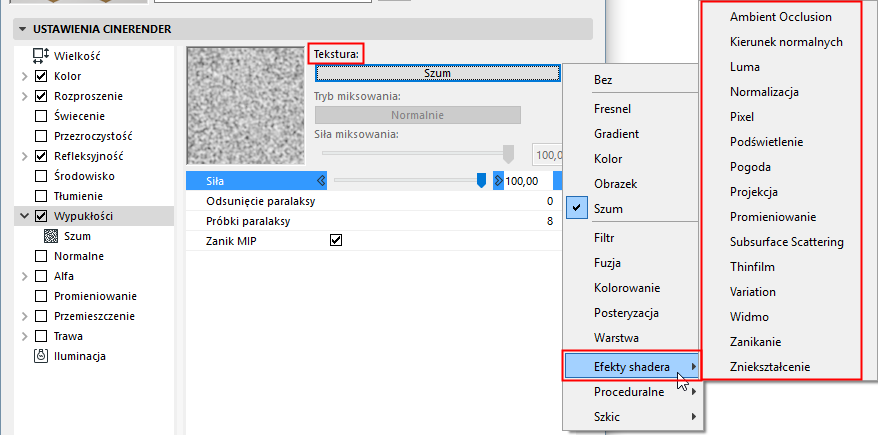Click the Siła strength slider handle
Screen dimensions: 878x435
(x=480, y=180)
